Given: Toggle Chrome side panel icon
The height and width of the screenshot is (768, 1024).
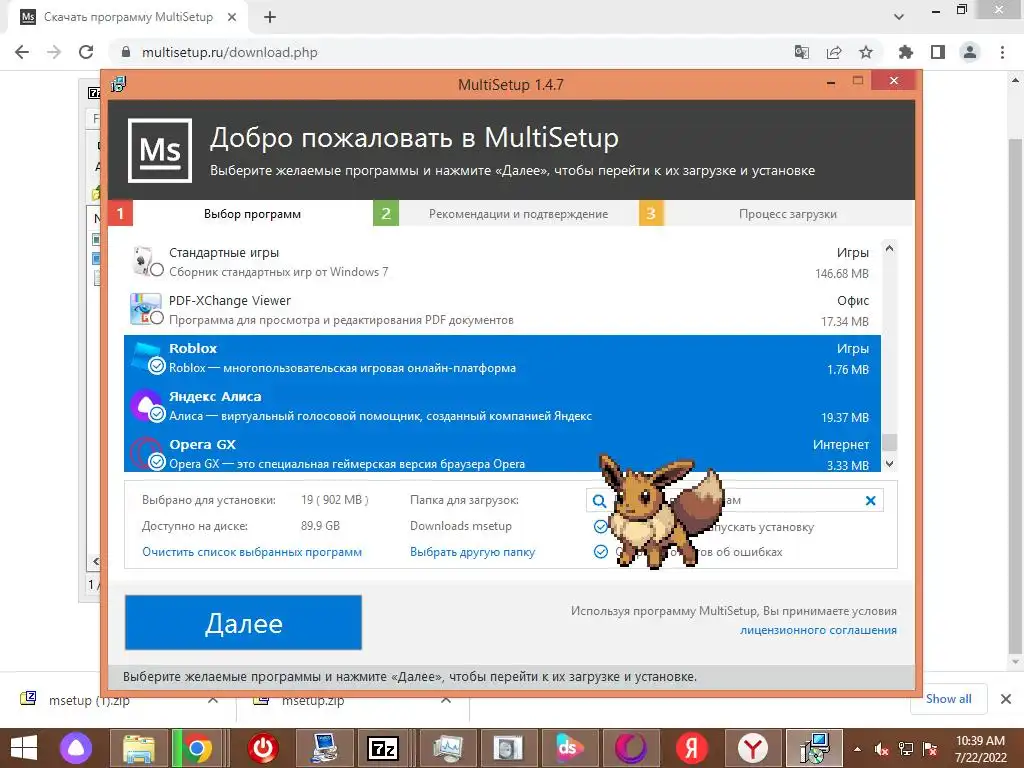Looking at the screenshot, I should click(x=938, y=52).
